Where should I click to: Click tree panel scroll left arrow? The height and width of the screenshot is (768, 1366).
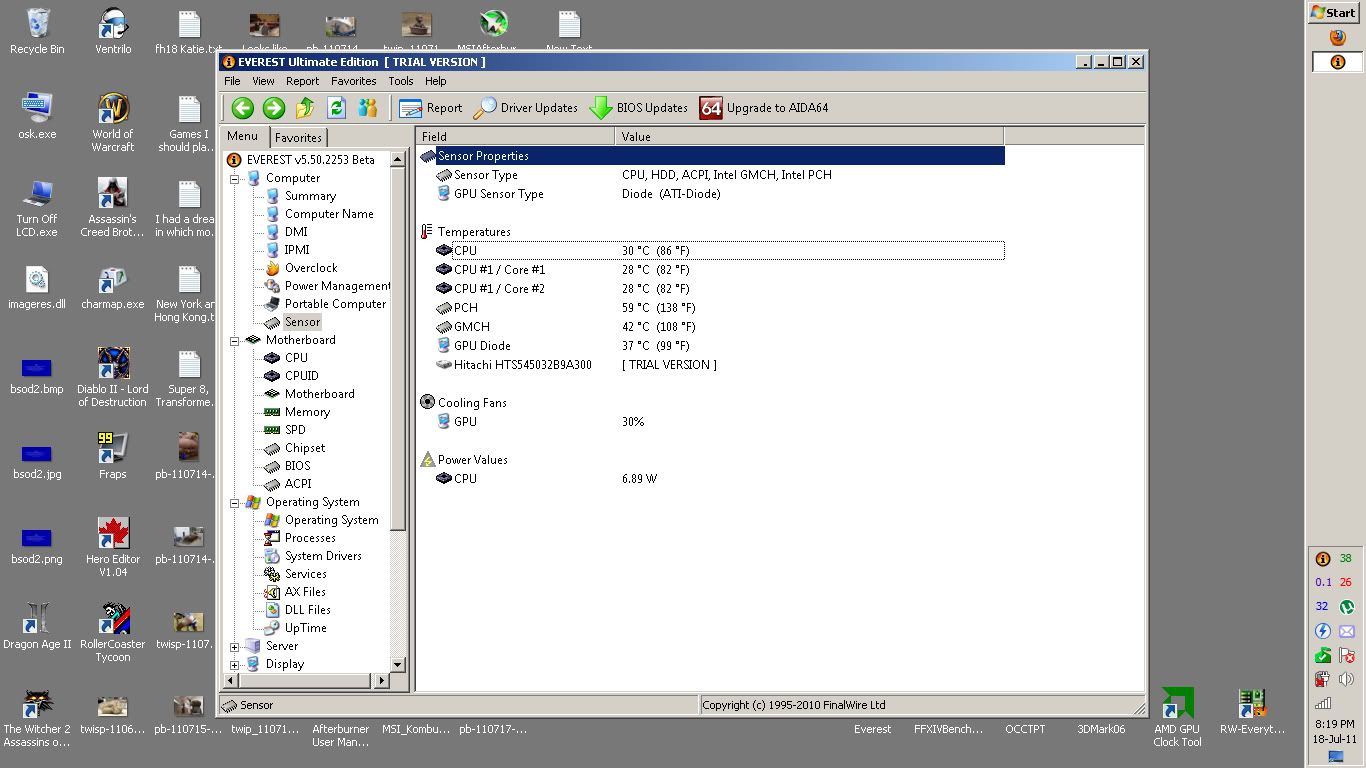click(231, 681)
